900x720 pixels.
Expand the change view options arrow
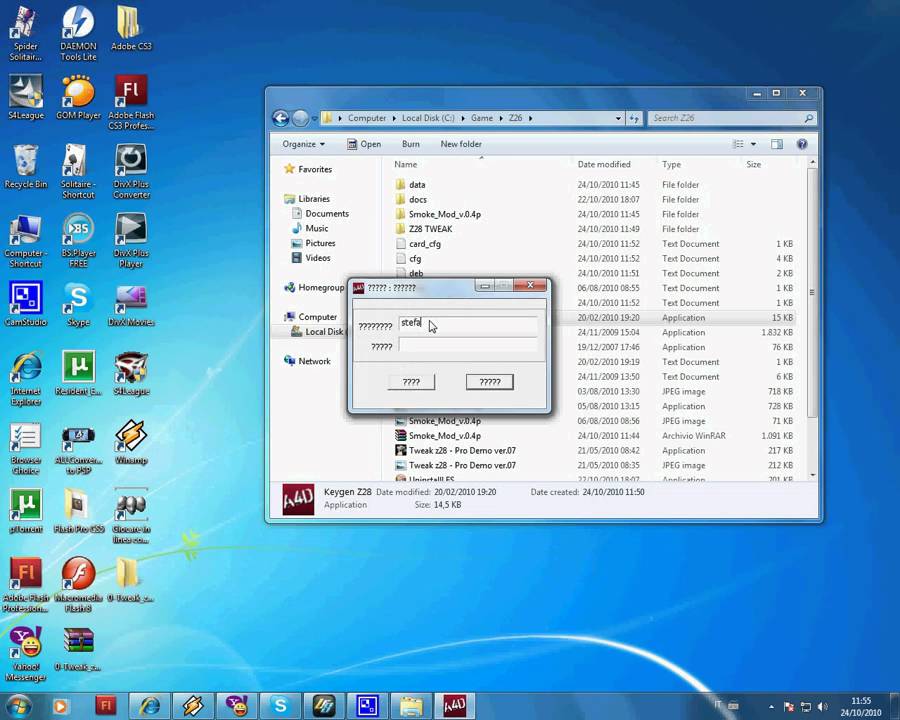[x=753, y=144]
